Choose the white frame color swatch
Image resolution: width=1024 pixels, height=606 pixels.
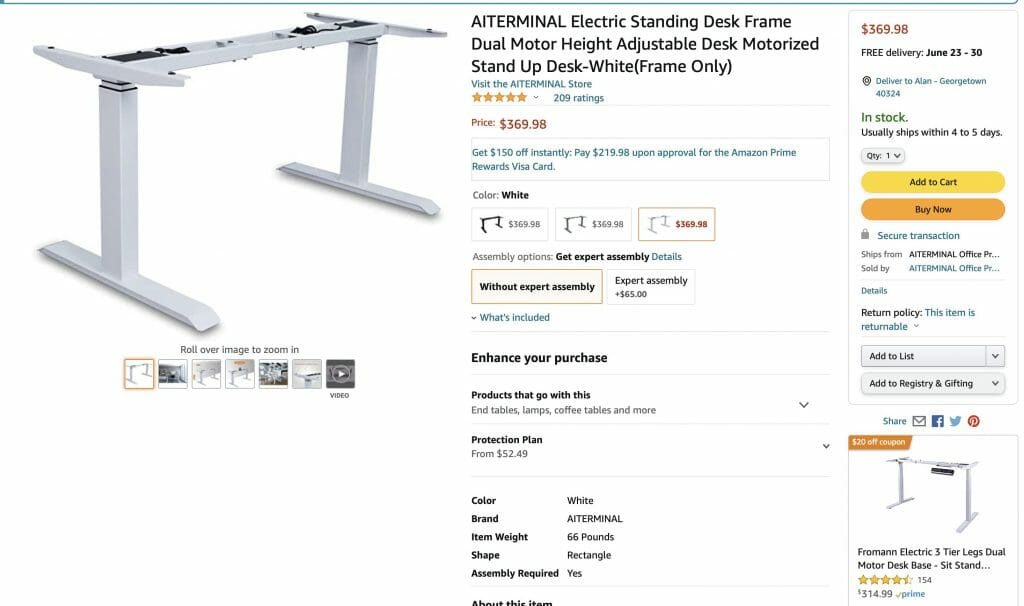click(677, 224)
